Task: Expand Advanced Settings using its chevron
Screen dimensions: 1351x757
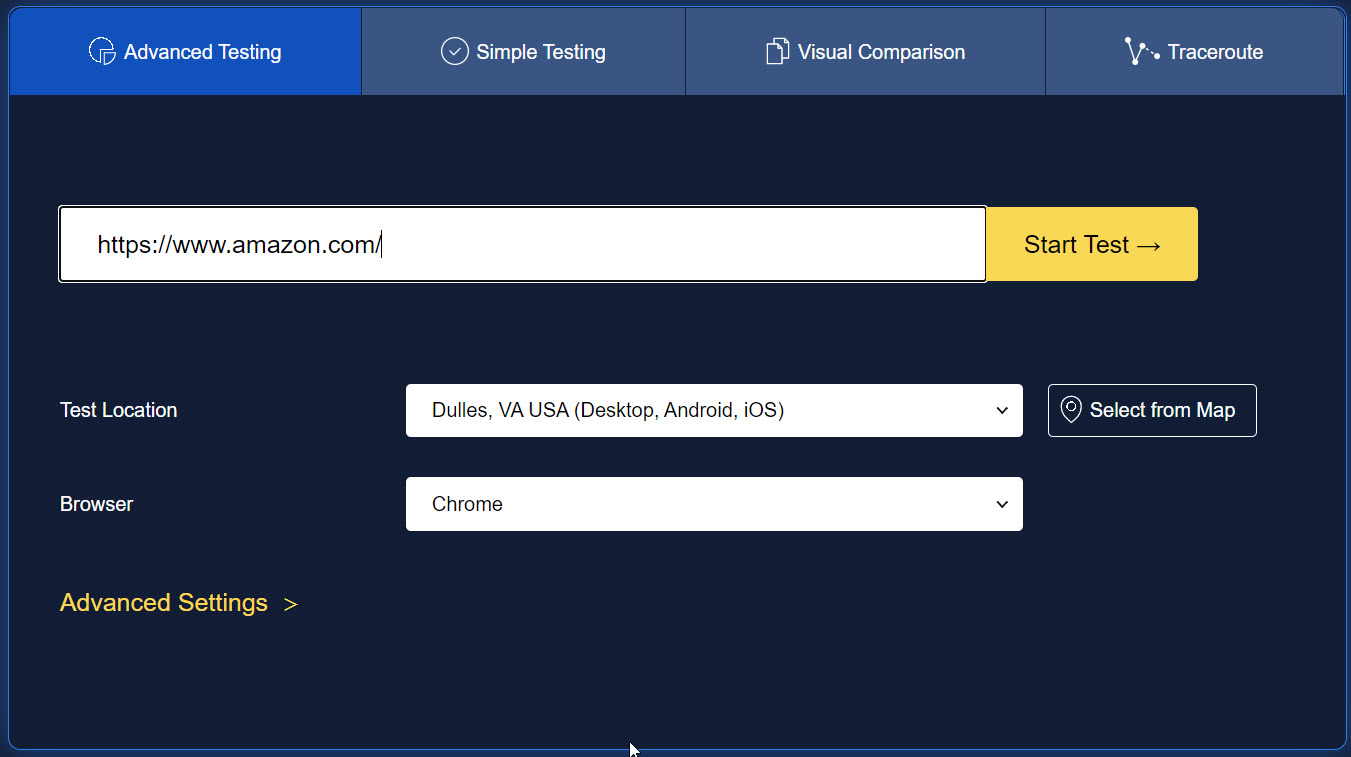Action: tap(291, 603)
